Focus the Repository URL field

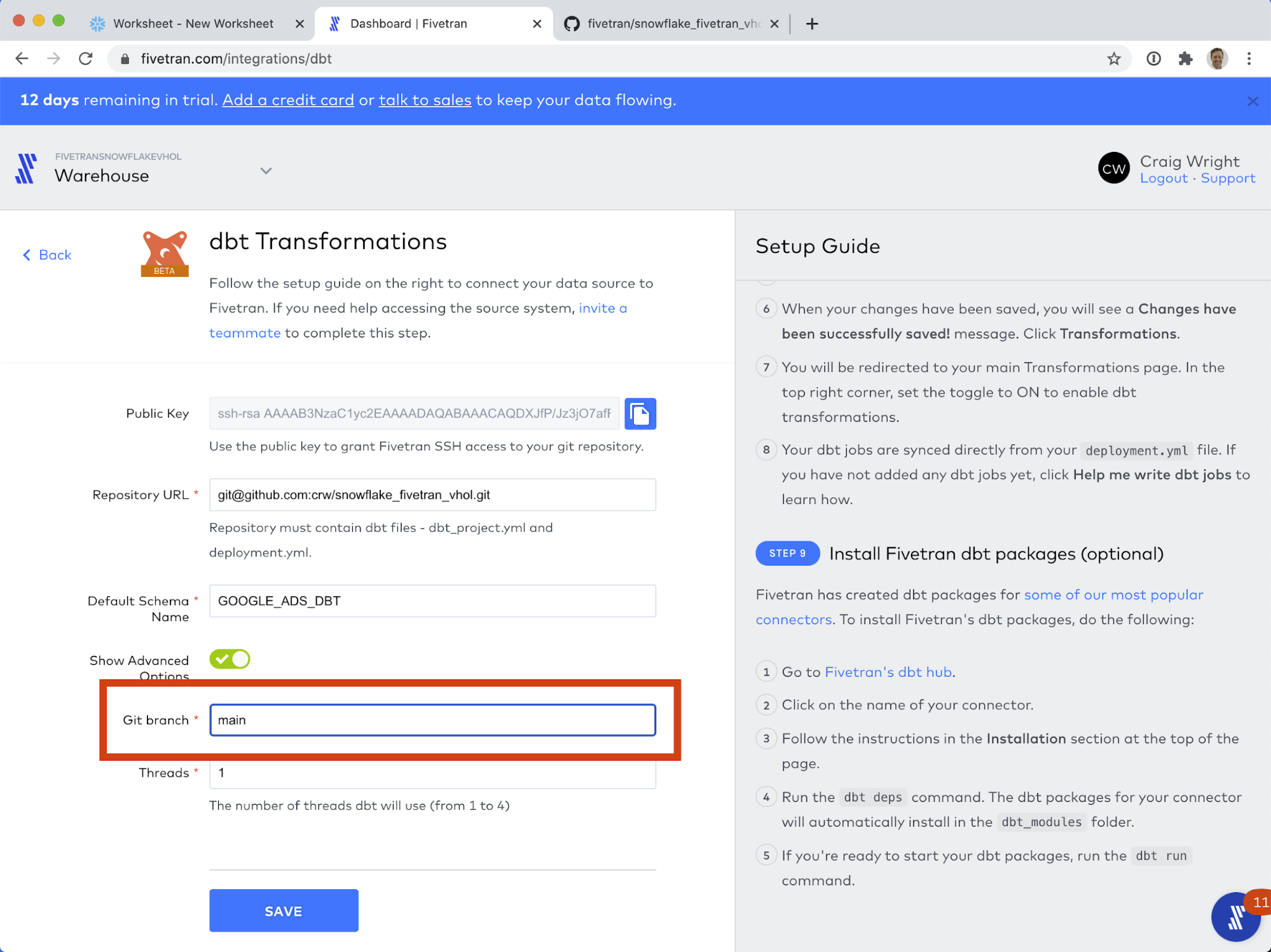[432, 494]
